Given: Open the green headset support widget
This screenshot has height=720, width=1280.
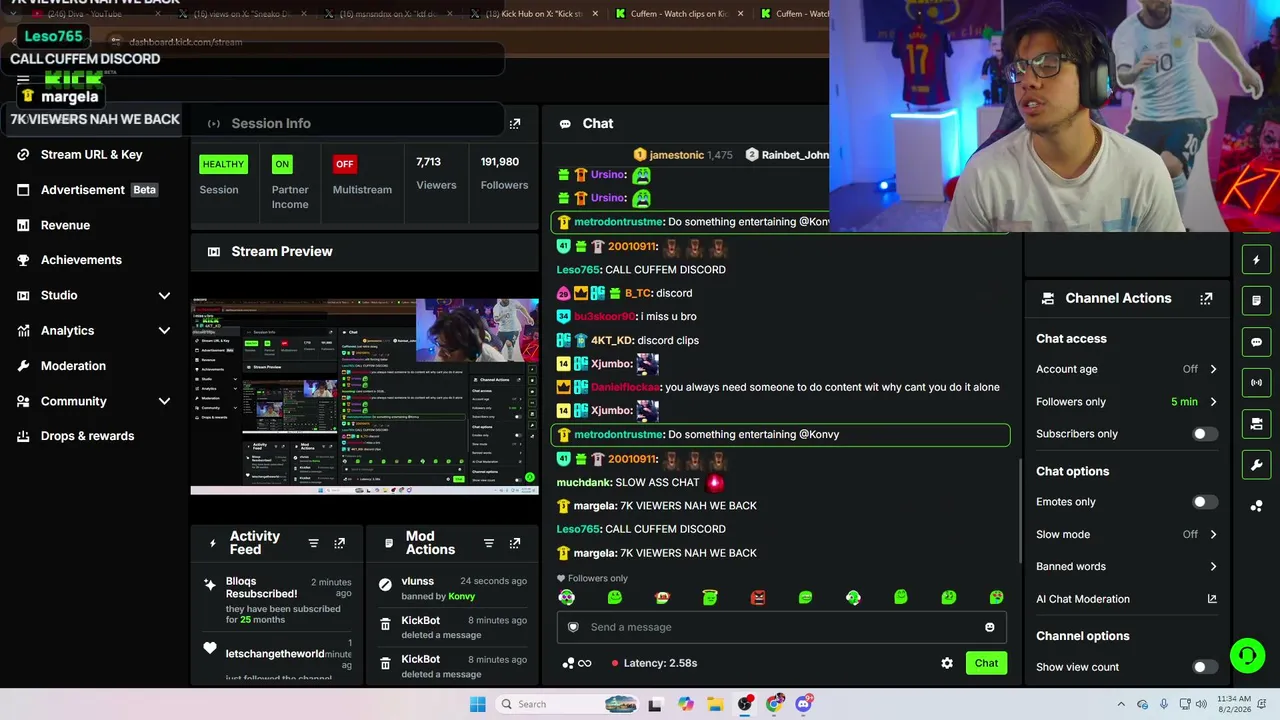Looking at the screenshot, I should click(1248, 656).
